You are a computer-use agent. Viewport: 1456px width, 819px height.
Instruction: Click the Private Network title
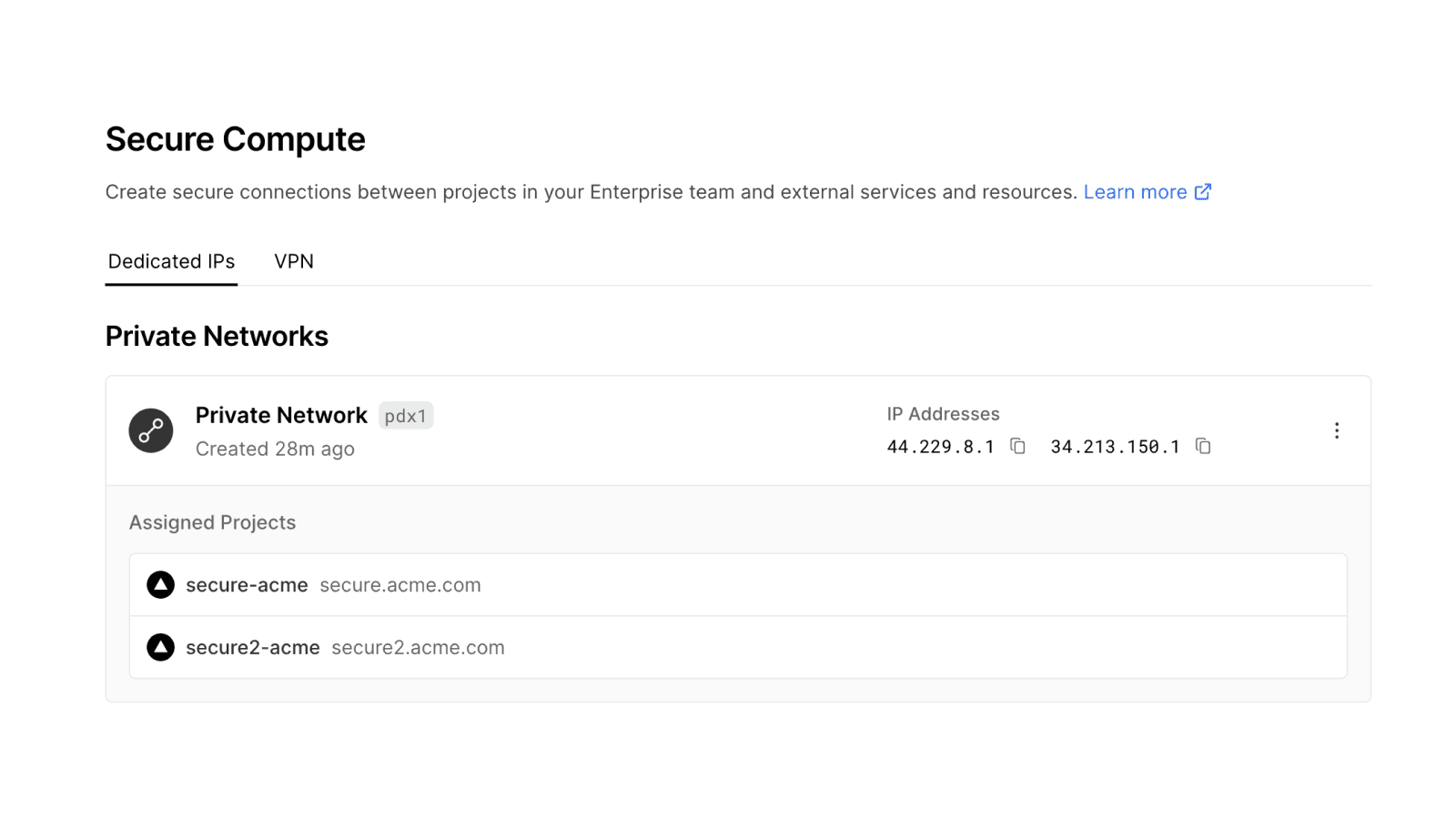[x=280, y=415]
